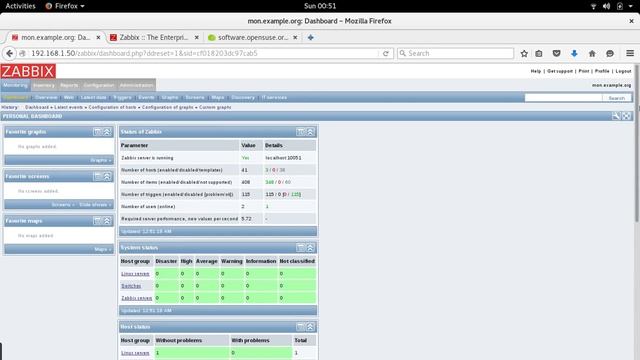This screenshot has height=360, width=640.
Task: Switch to the mon.example.org browser tab
Action: click(55, 38)
